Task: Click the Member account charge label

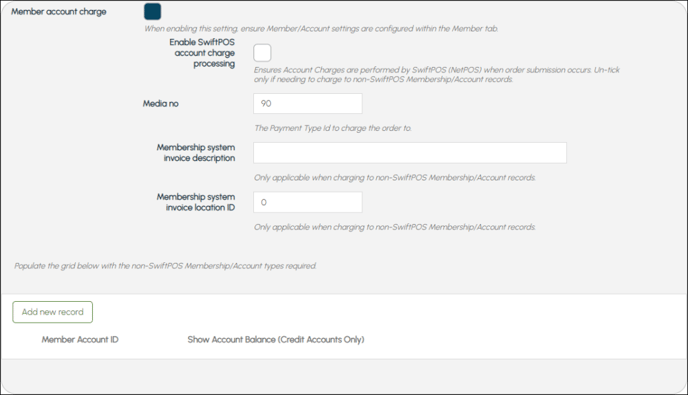Action: tap(59, 12)
